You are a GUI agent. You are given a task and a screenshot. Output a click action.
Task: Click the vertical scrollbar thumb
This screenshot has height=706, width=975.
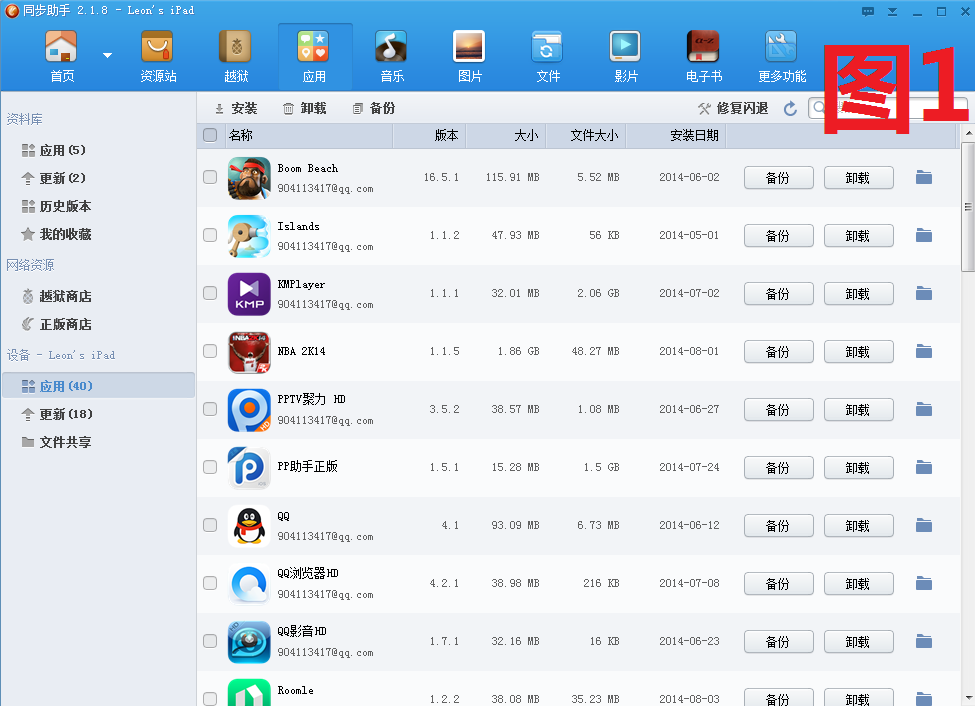coord(968,207)
